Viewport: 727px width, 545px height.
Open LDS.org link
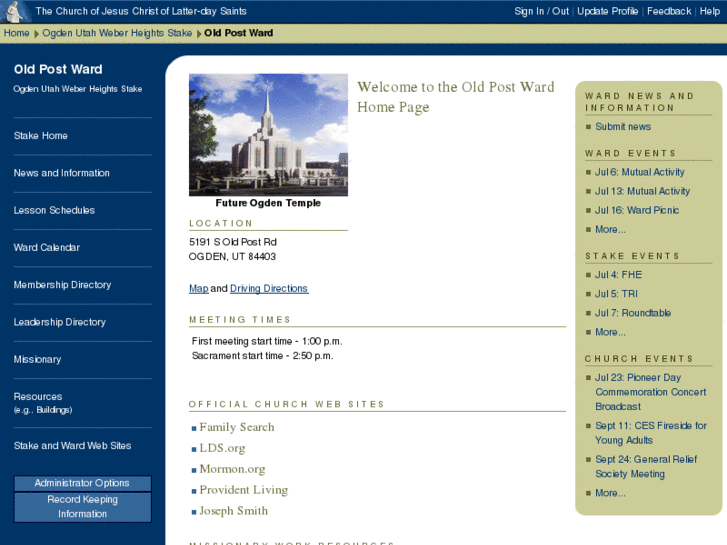pyautogui.click(x=223, y=448)
